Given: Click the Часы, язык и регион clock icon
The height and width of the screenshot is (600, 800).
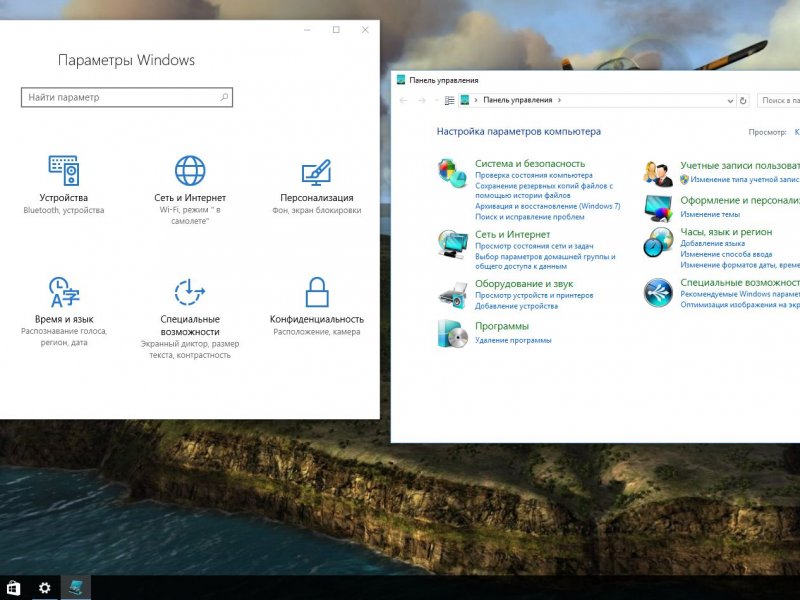Looking at the screenshot, I should 658,242.
